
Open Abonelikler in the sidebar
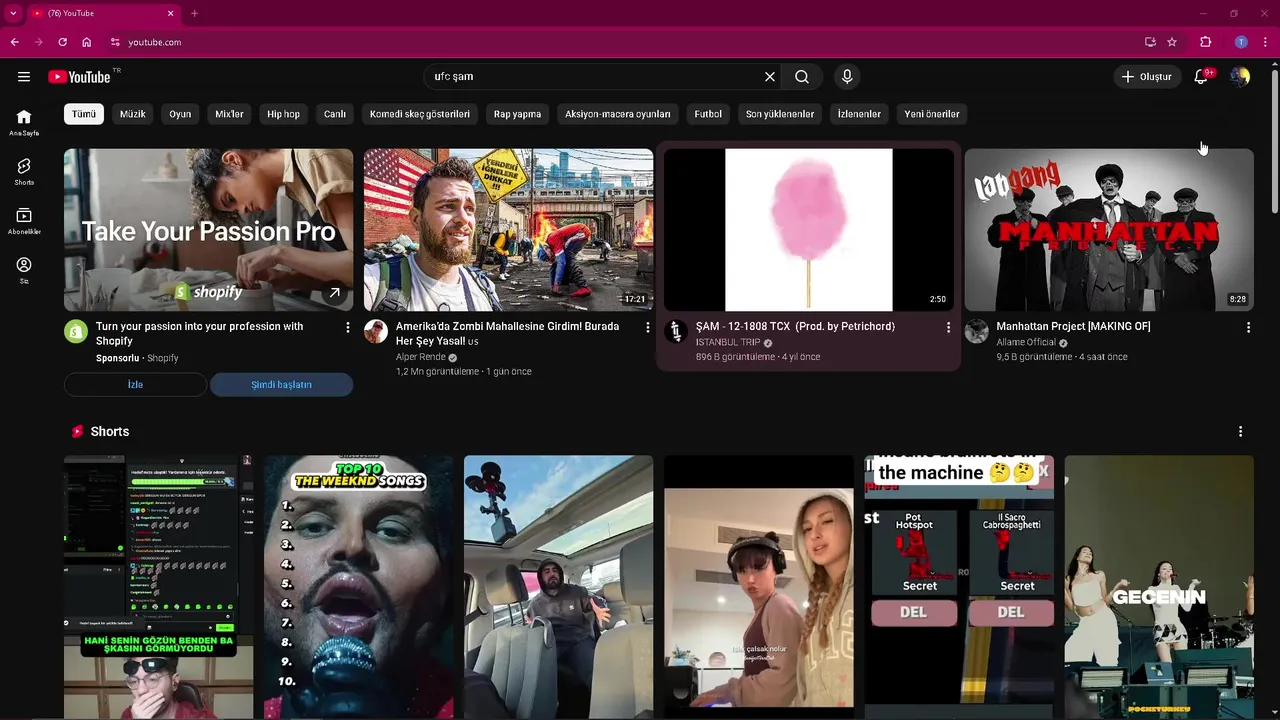coord(24,221)
